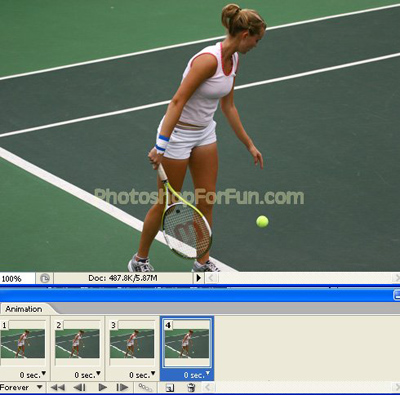Image resolution: width=400 pixels, height=395 pixels.
Task: Select animation frame 1 thumbnail
Action: tap(23, 343)
